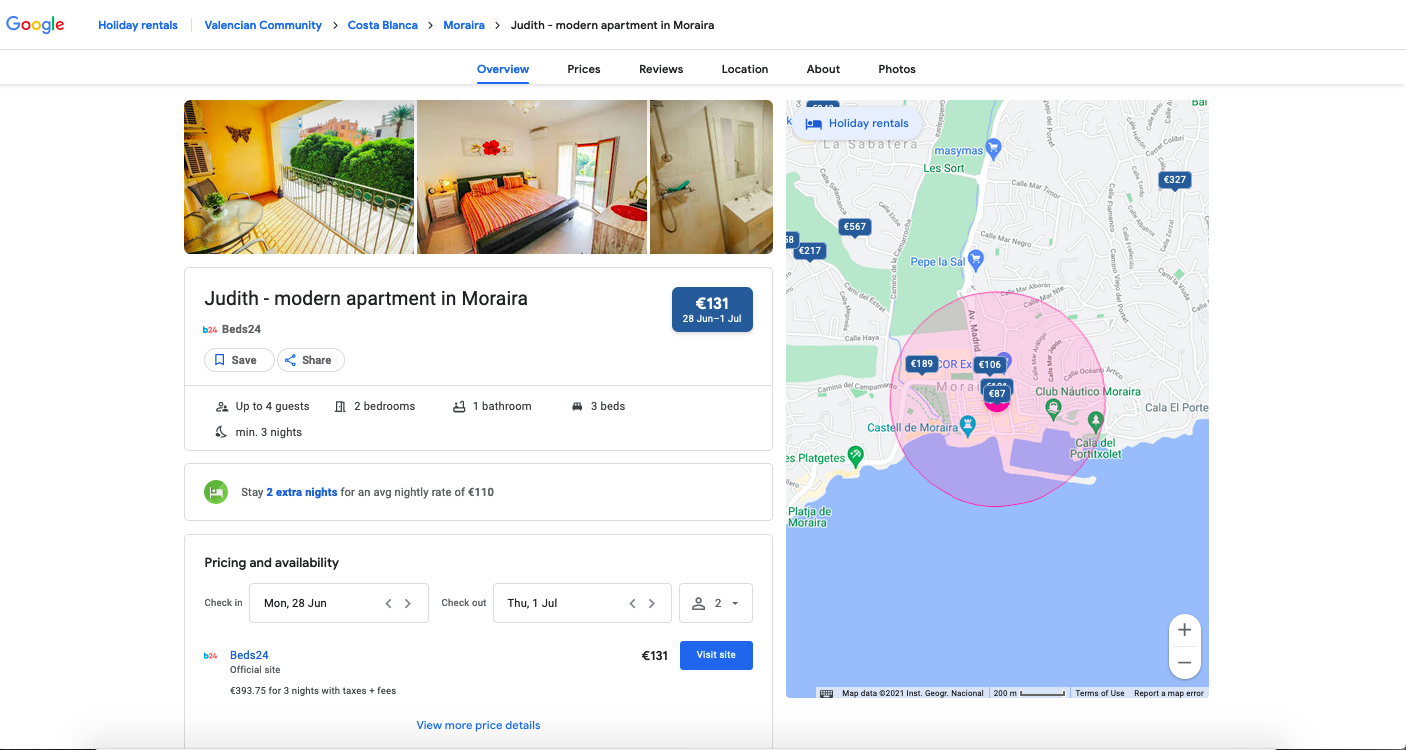Save this rental with the Save button
The image size is (1406, 750).
(239, 360)
